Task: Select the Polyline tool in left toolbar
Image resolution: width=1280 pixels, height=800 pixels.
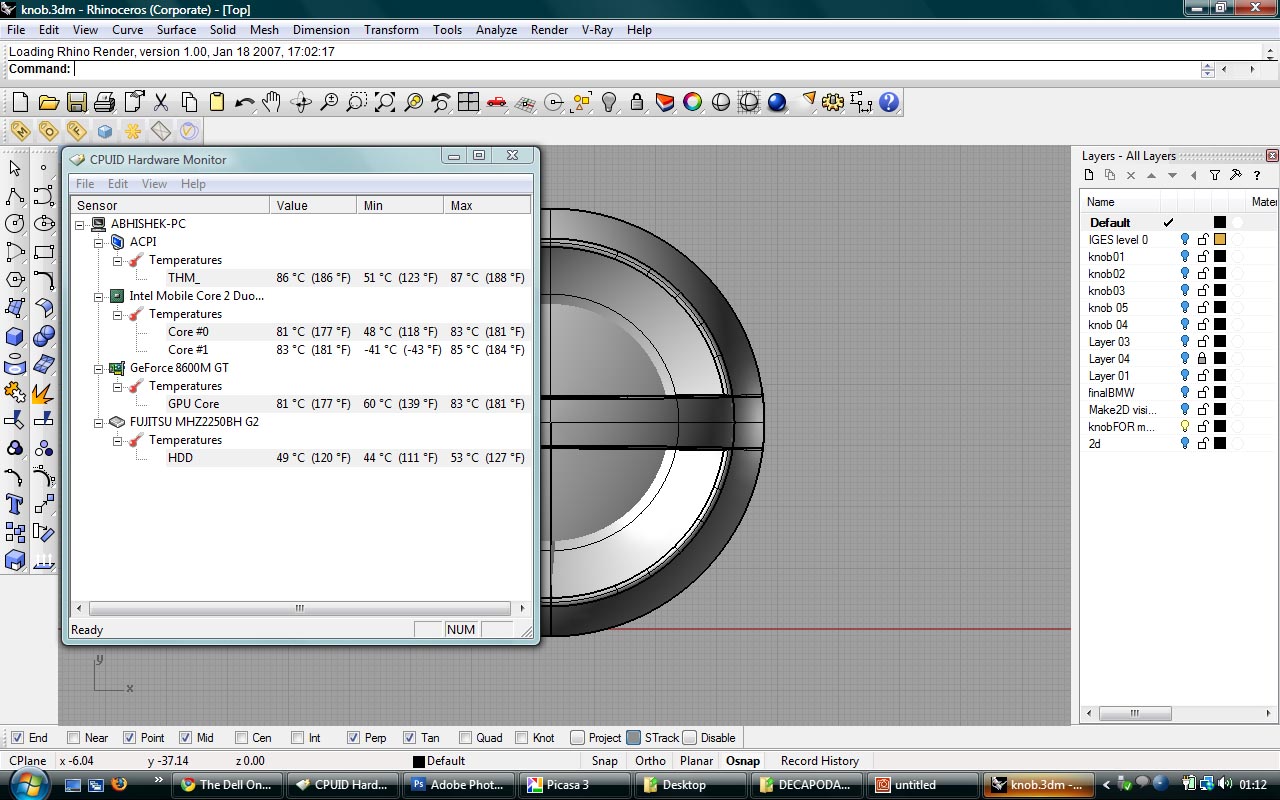Action: [15, 196]
